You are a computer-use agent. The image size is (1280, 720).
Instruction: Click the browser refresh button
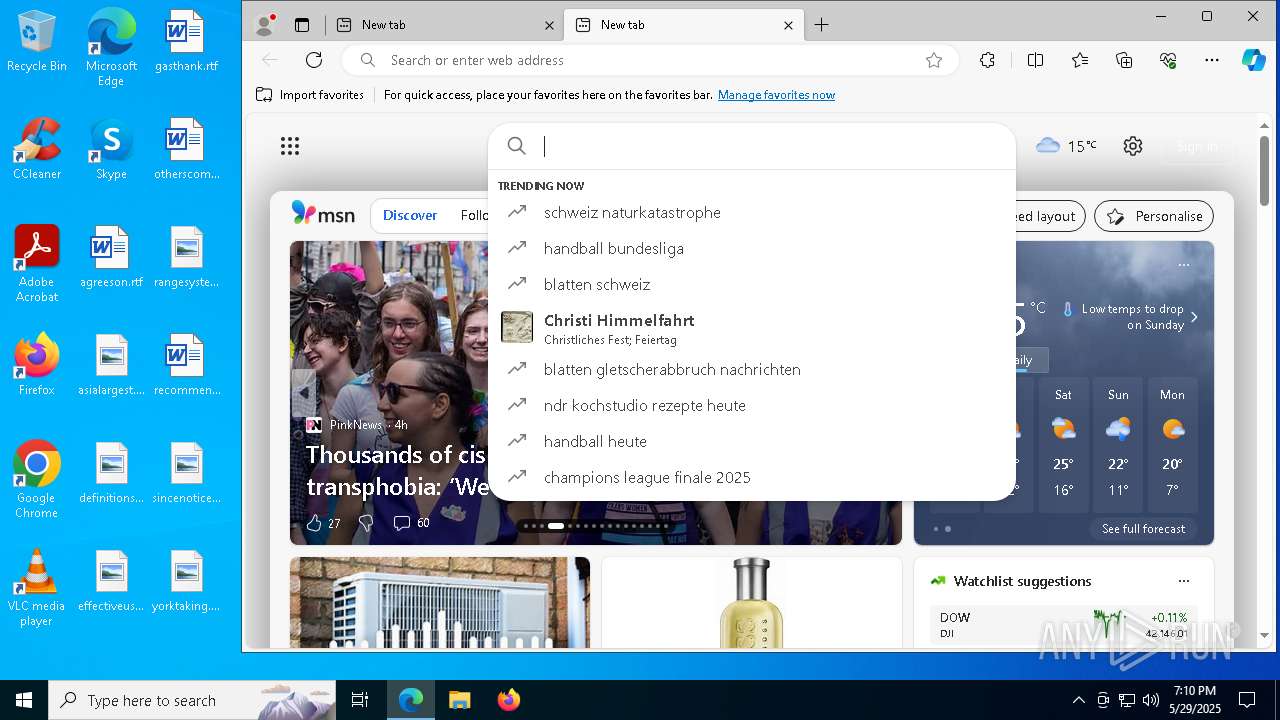click(x=314, y=60)
